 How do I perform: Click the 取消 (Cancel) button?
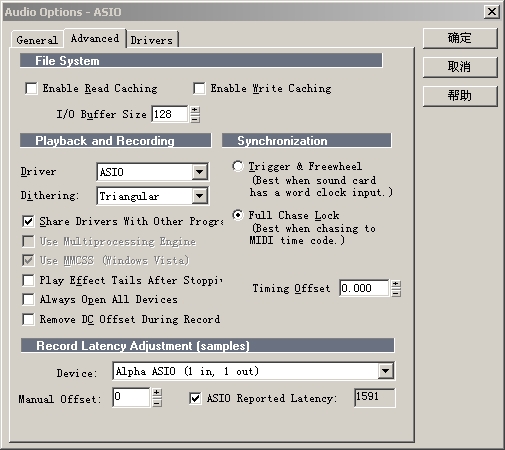tap(460, 67)
